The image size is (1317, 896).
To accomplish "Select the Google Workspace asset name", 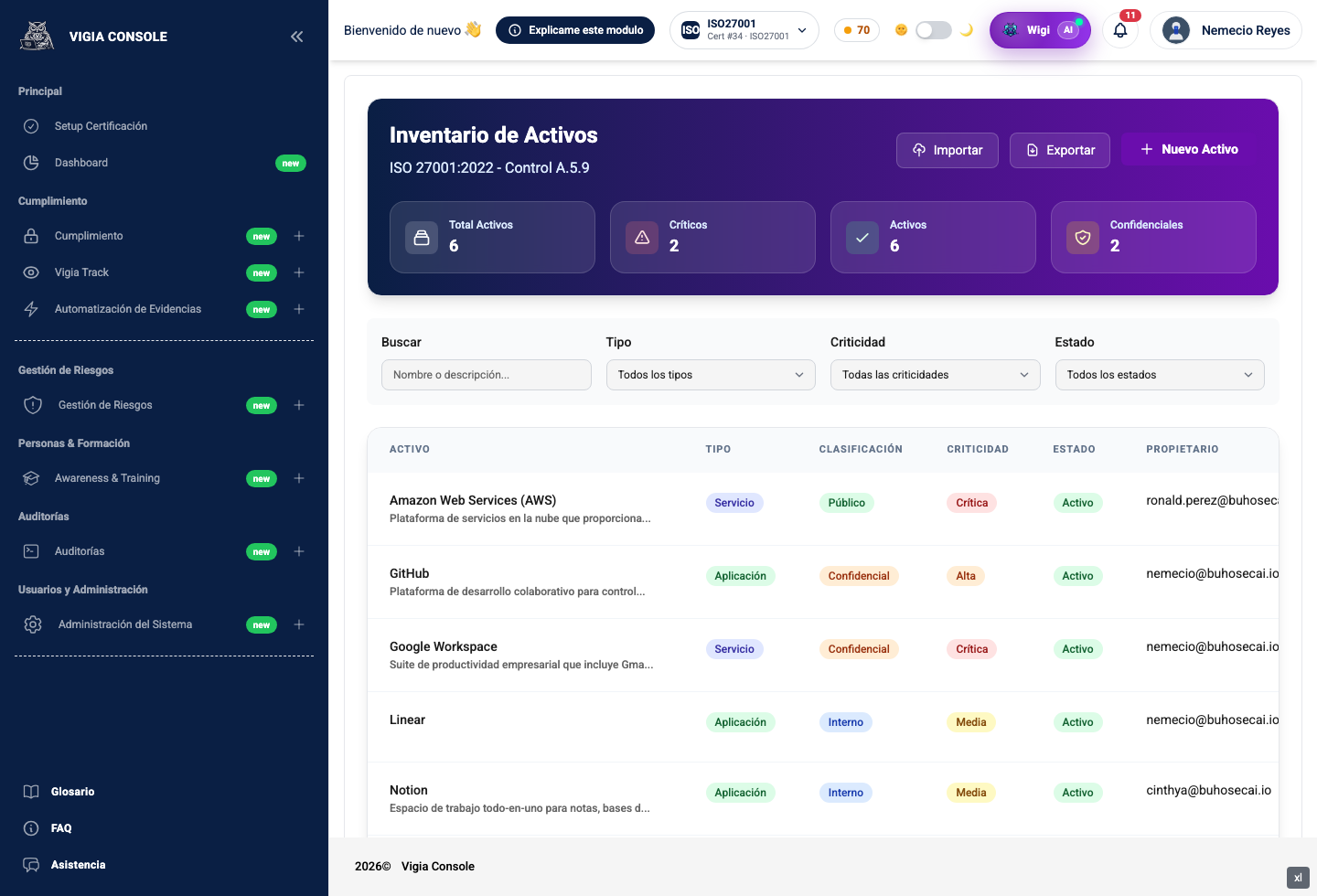I will 444,646.
